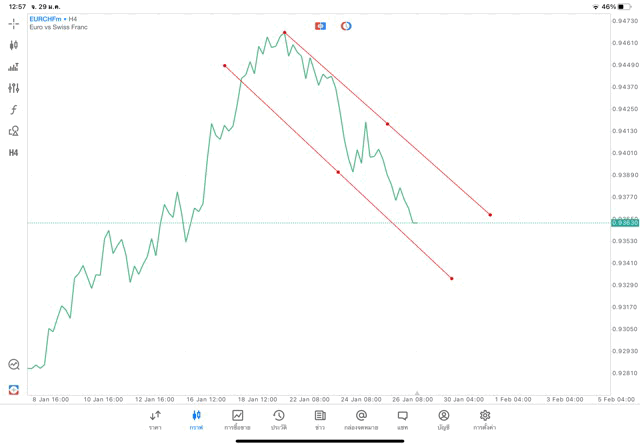Open the indicators function icon

[x=14, y=110]
